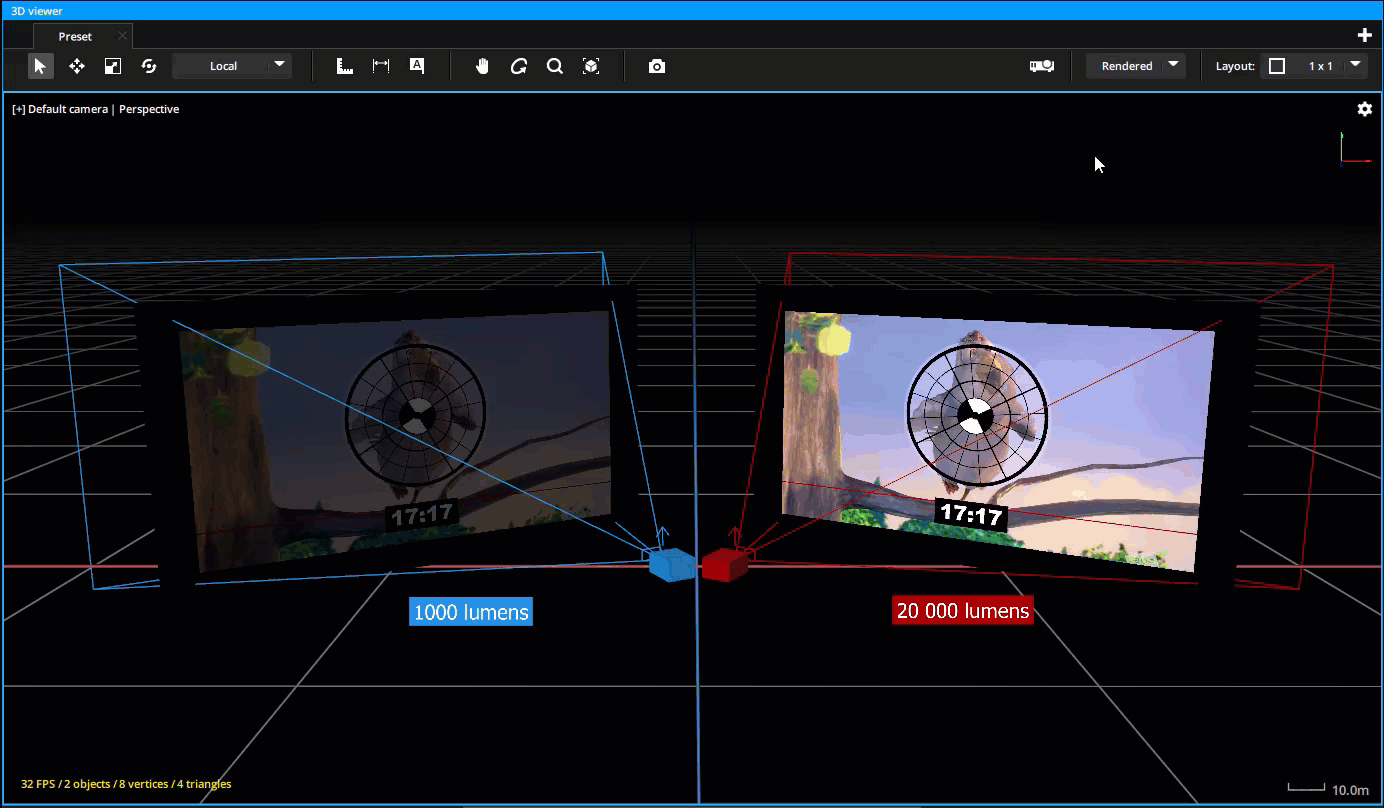Switch to the Preset tab
The width and height of the screenshot is (1384, 808).
point(74,35)
